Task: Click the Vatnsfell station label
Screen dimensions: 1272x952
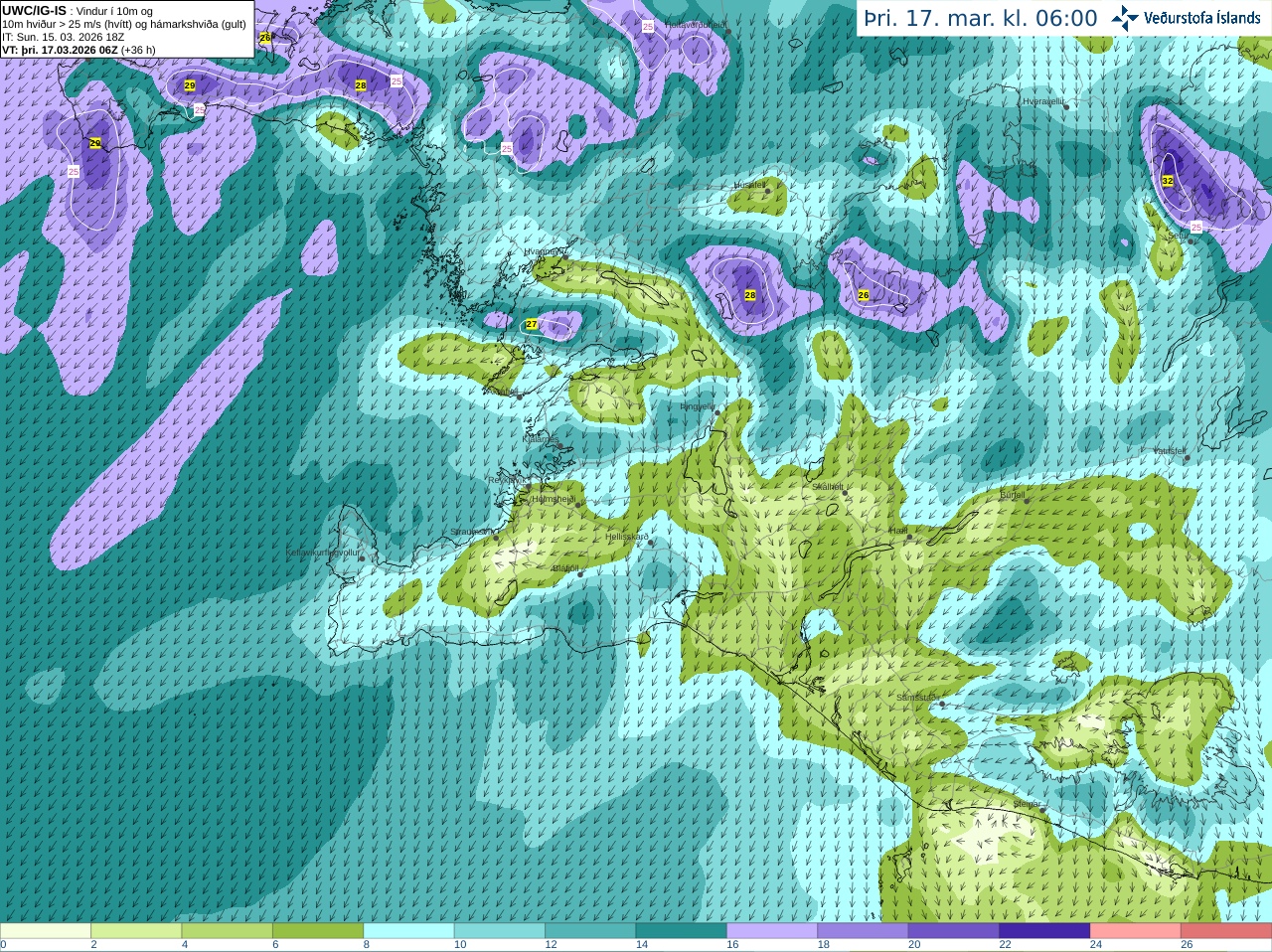Action: [1170, 450]
